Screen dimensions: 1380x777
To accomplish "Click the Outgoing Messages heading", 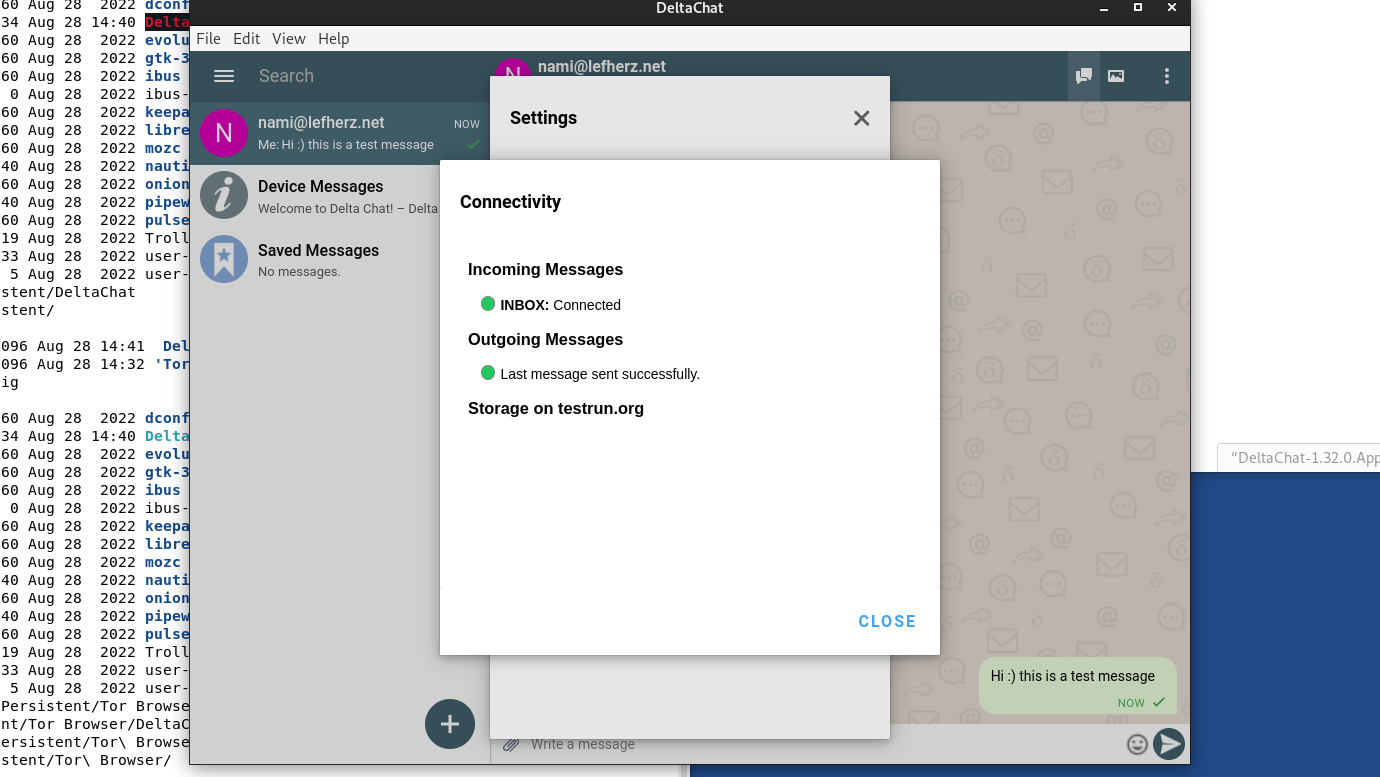I will point(545,339).
